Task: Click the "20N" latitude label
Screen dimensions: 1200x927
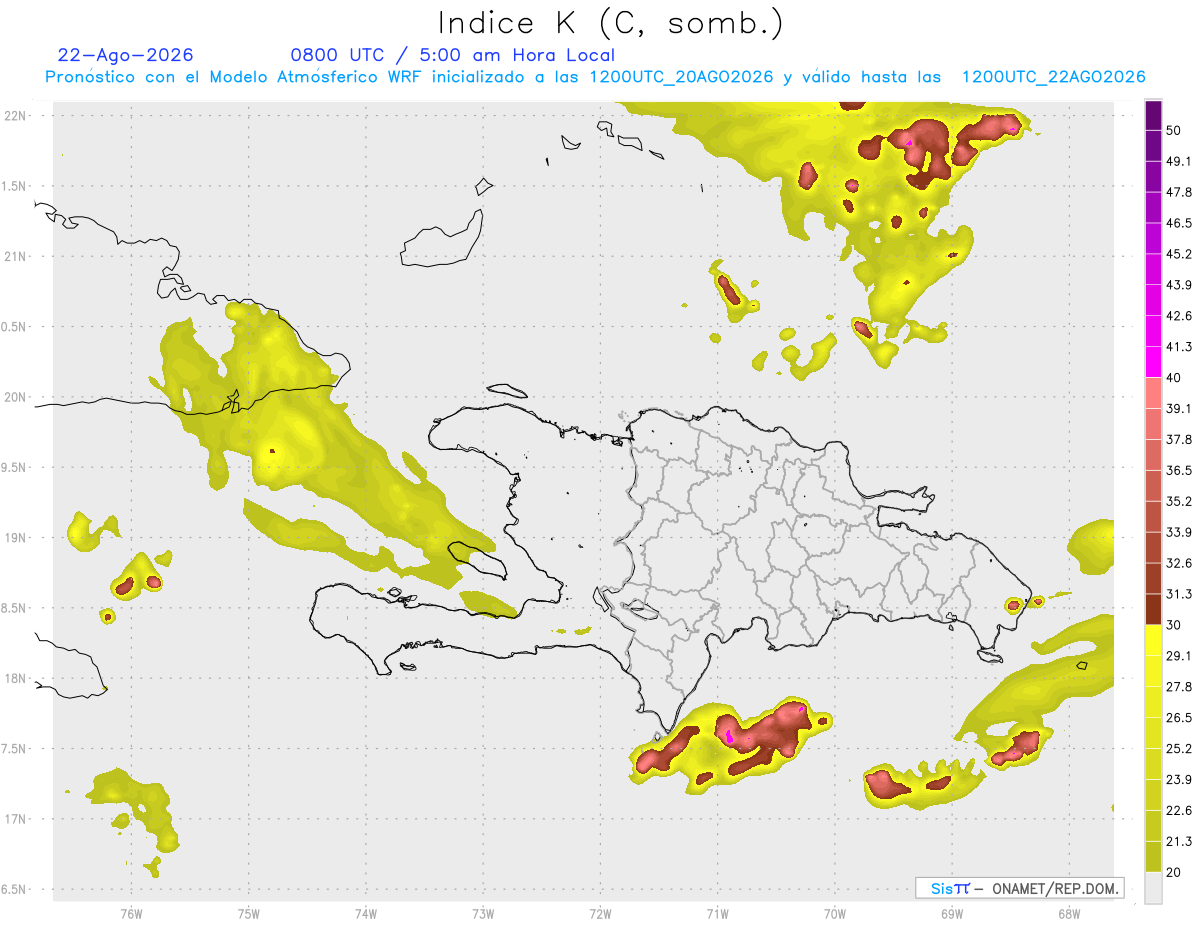Action: pyautogui.click(x=15, y=397)
